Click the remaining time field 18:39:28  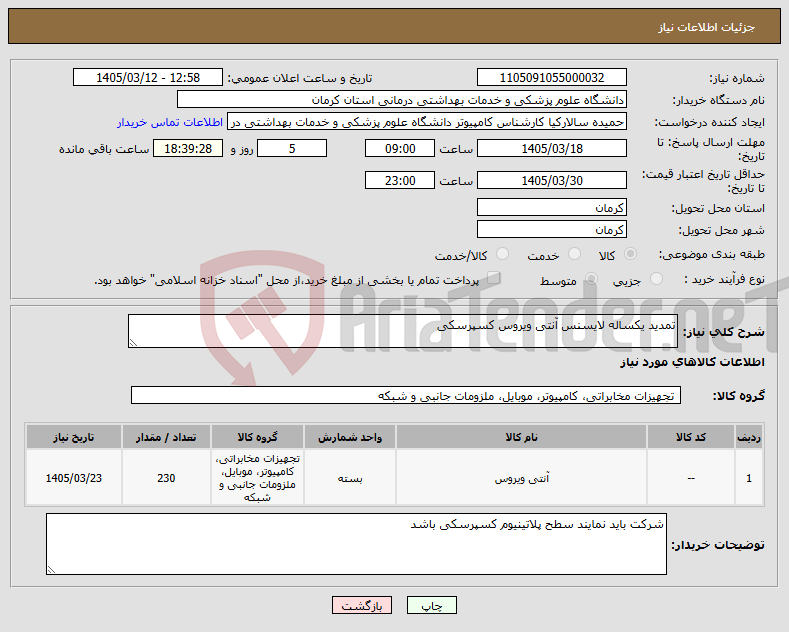pyautogui.click(x=188, y=148)
